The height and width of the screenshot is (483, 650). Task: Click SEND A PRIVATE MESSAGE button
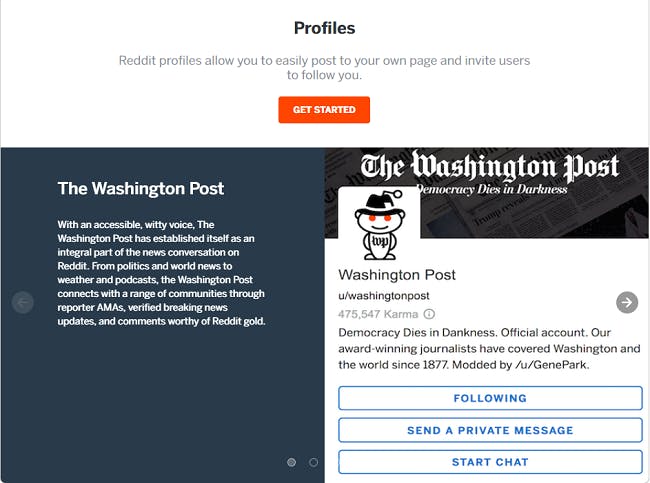[x=490, y=430]
